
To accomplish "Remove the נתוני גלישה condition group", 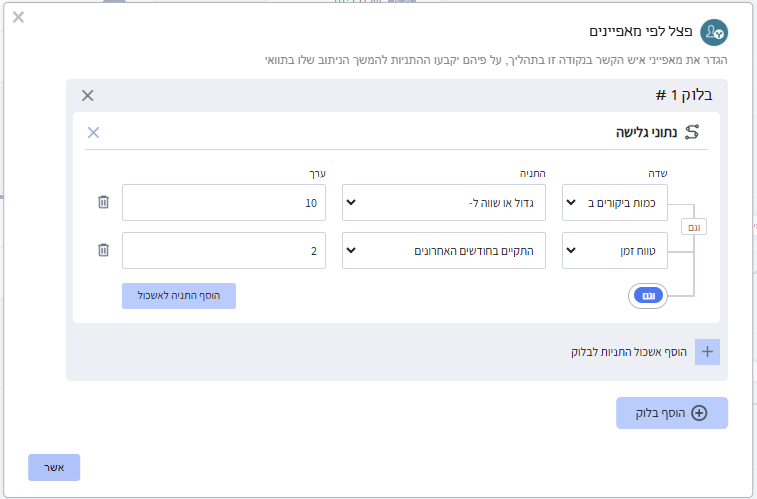I will (93, 132).
